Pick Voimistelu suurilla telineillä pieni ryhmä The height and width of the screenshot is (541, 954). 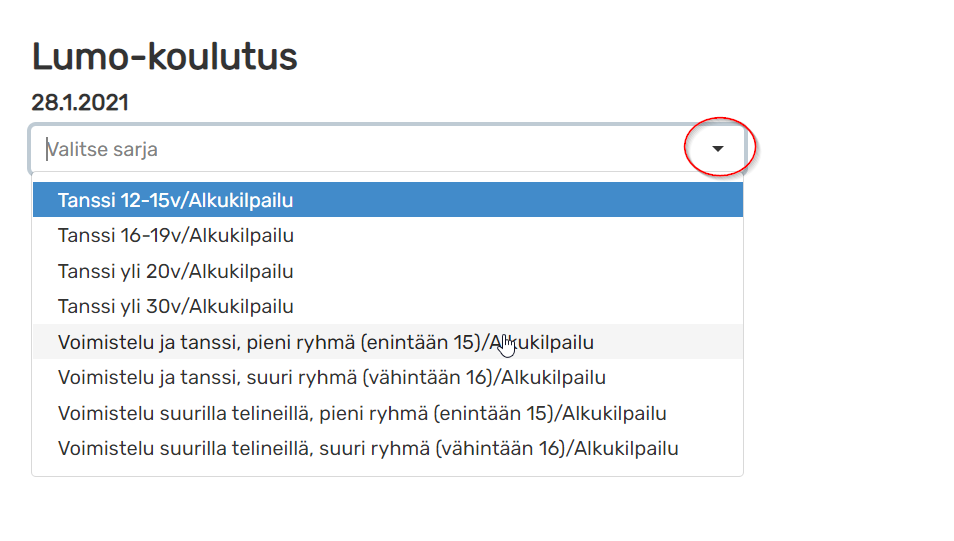[388, 413]
